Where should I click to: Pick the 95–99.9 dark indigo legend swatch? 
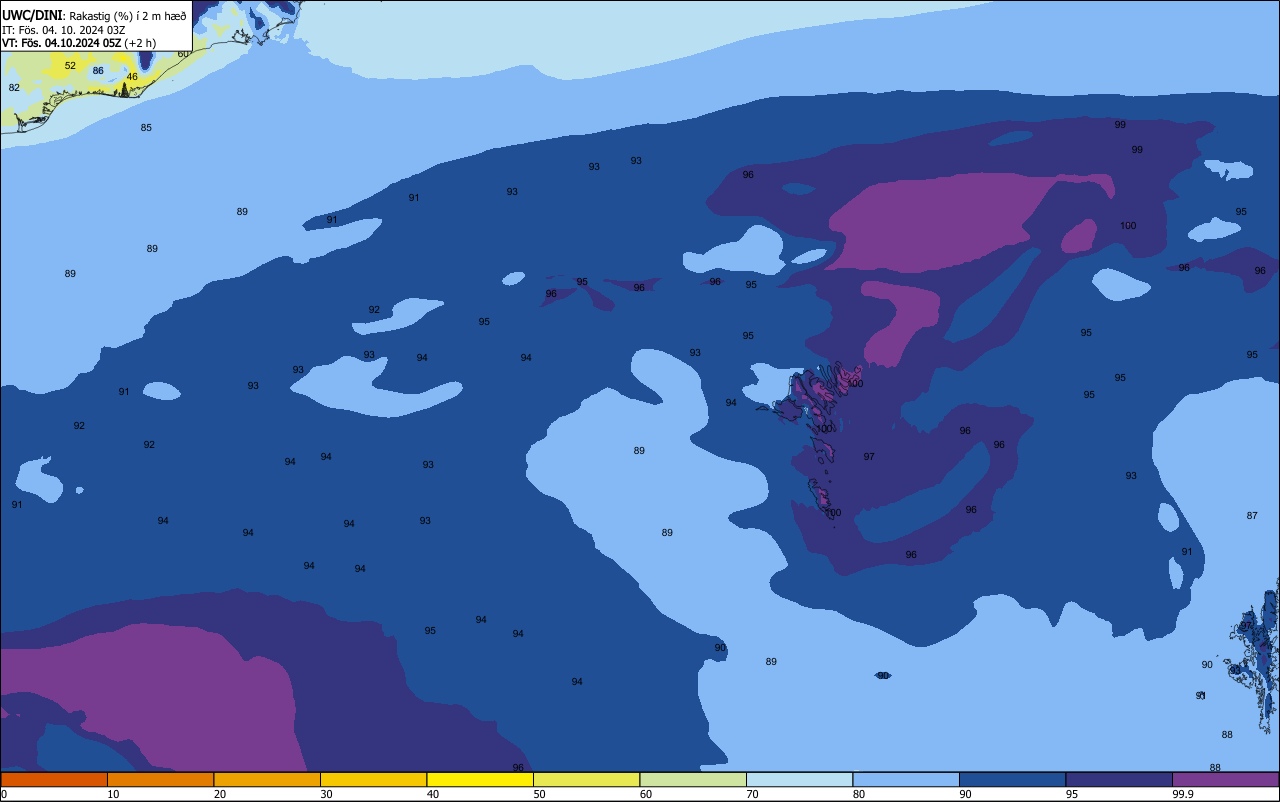pos(1119,779)
